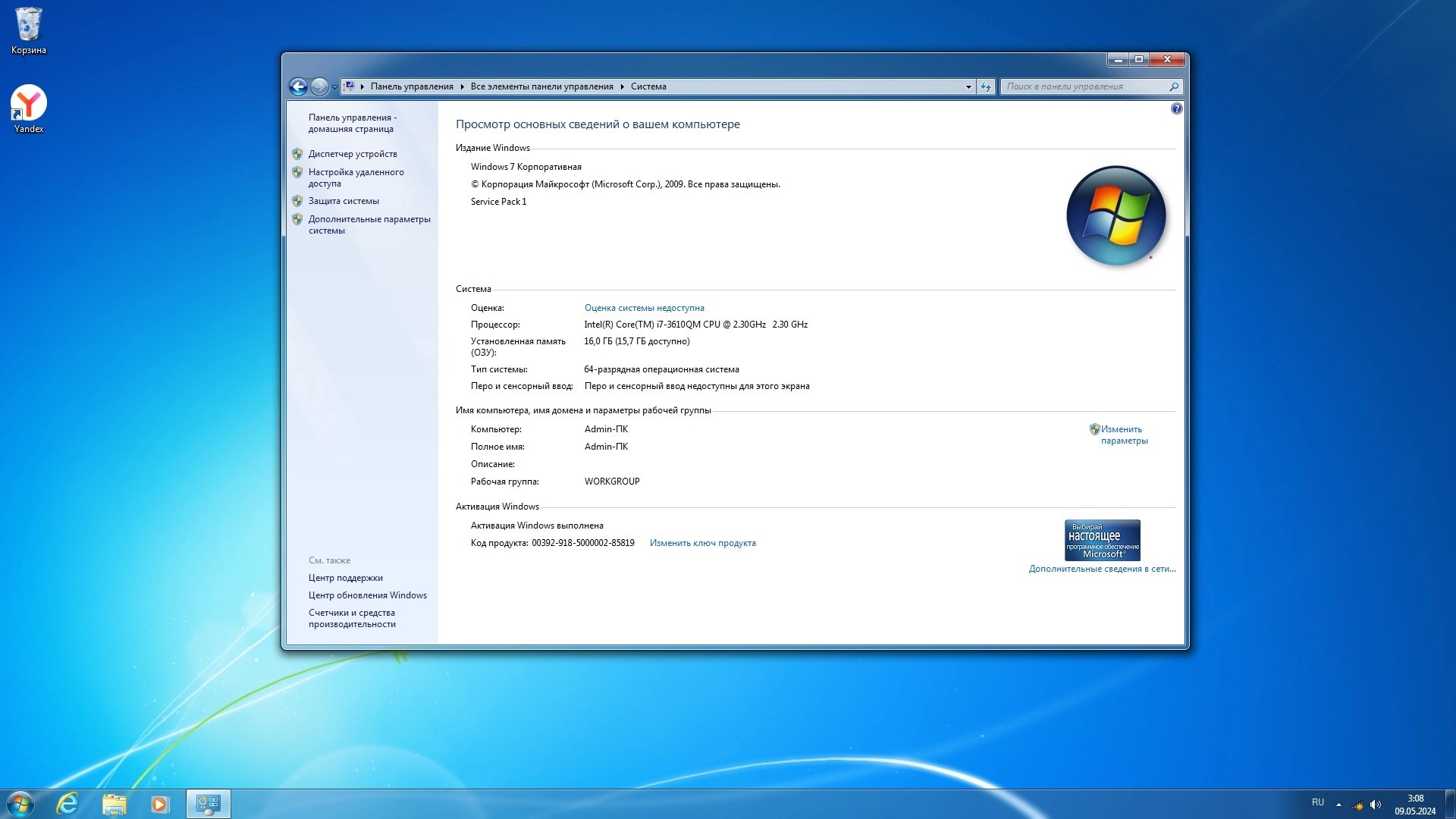Open Internet Explorer from the taskbar

[67, 804]
